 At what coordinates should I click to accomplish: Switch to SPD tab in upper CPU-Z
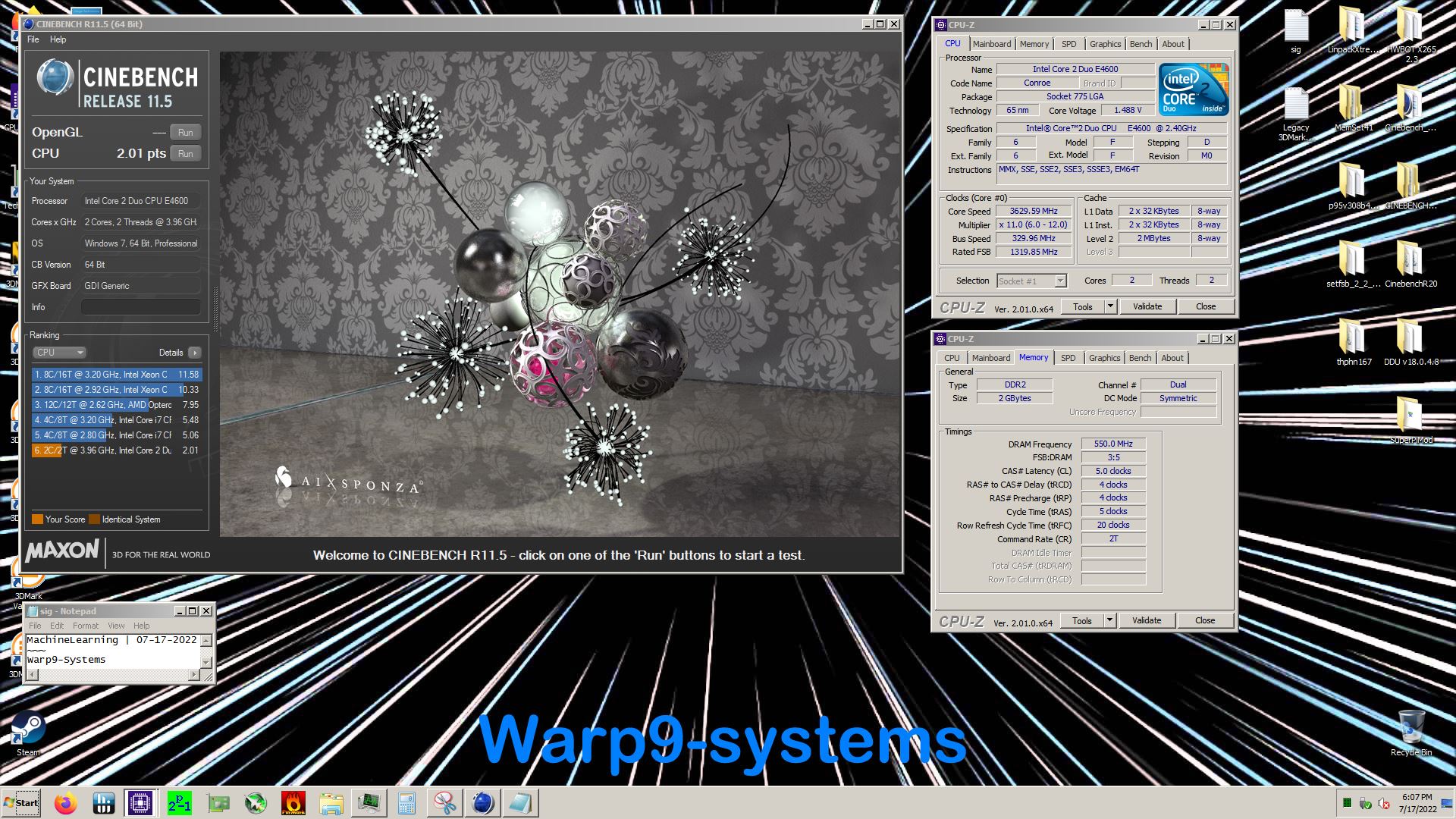pyautogui.click(x=1068, y=44)
